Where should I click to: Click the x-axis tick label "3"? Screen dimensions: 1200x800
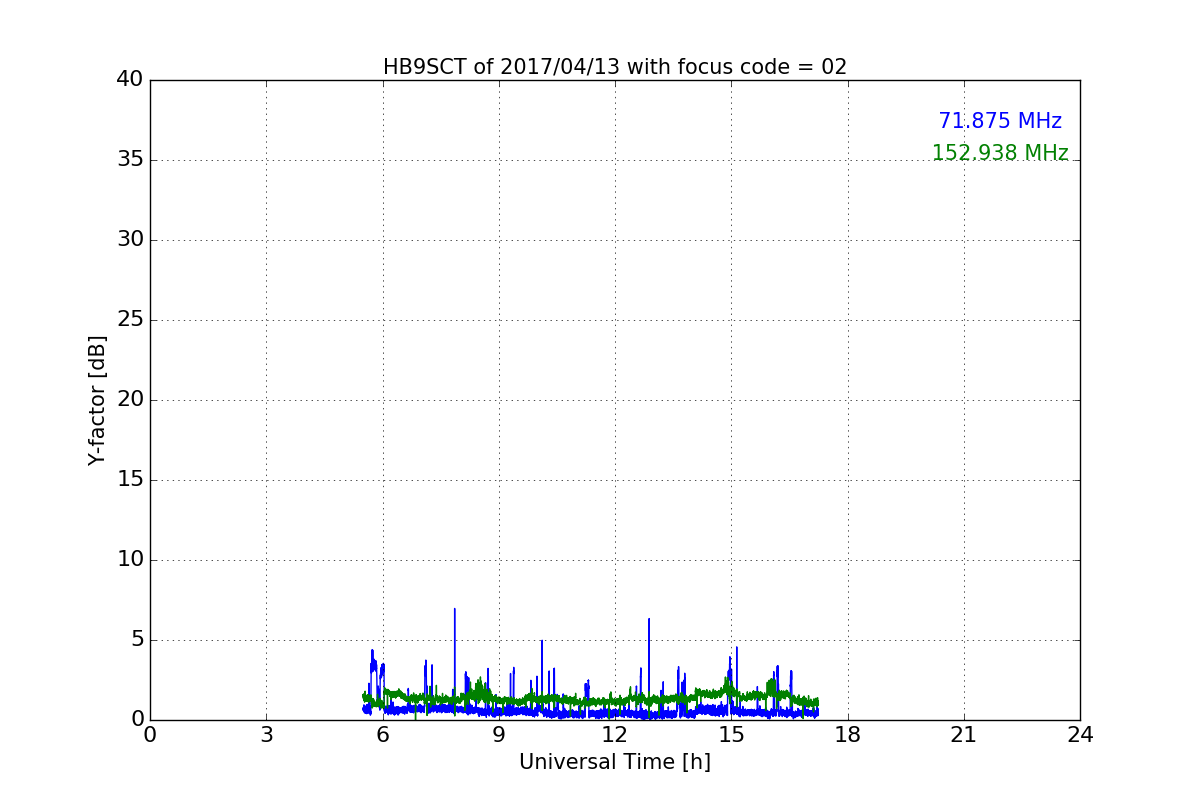[x=266, y=735]
